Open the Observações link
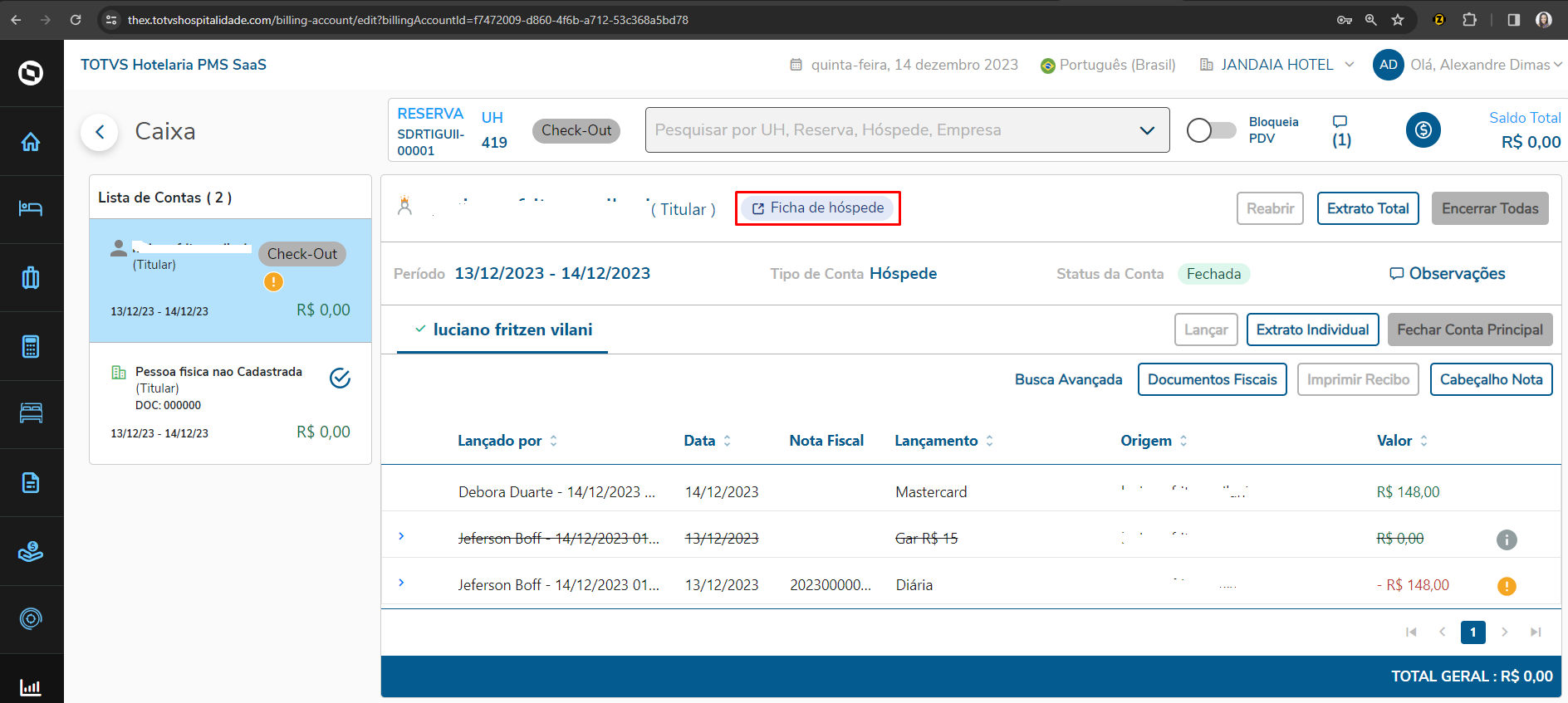1568x703 pixels. 1448,274
